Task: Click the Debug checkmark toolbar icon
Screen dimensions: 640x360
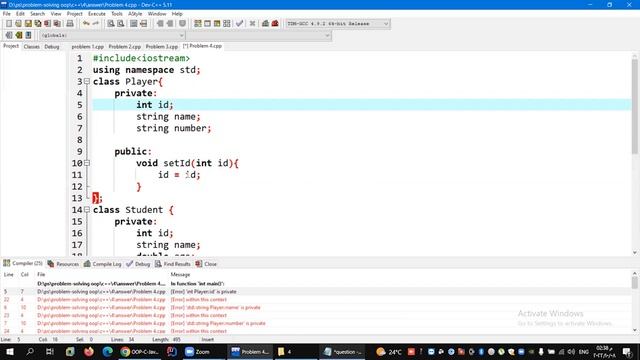Action: pos(240,24)
